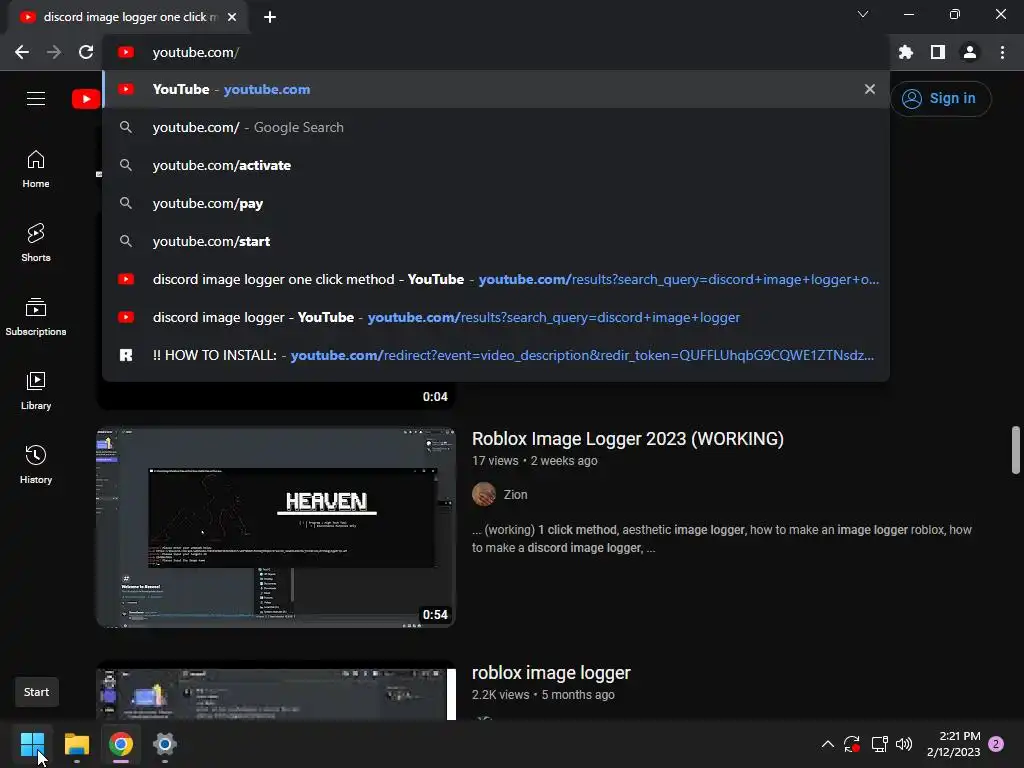Select the discord image logger tab
Screen dimensions: 1024x768
click(x=128, y=17)
